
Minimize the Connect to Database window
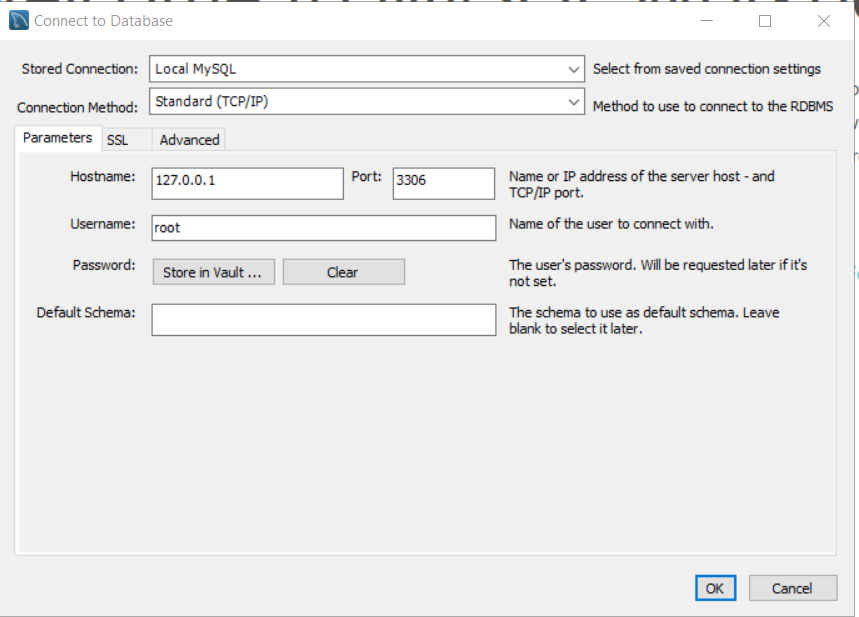coord(707,21)
